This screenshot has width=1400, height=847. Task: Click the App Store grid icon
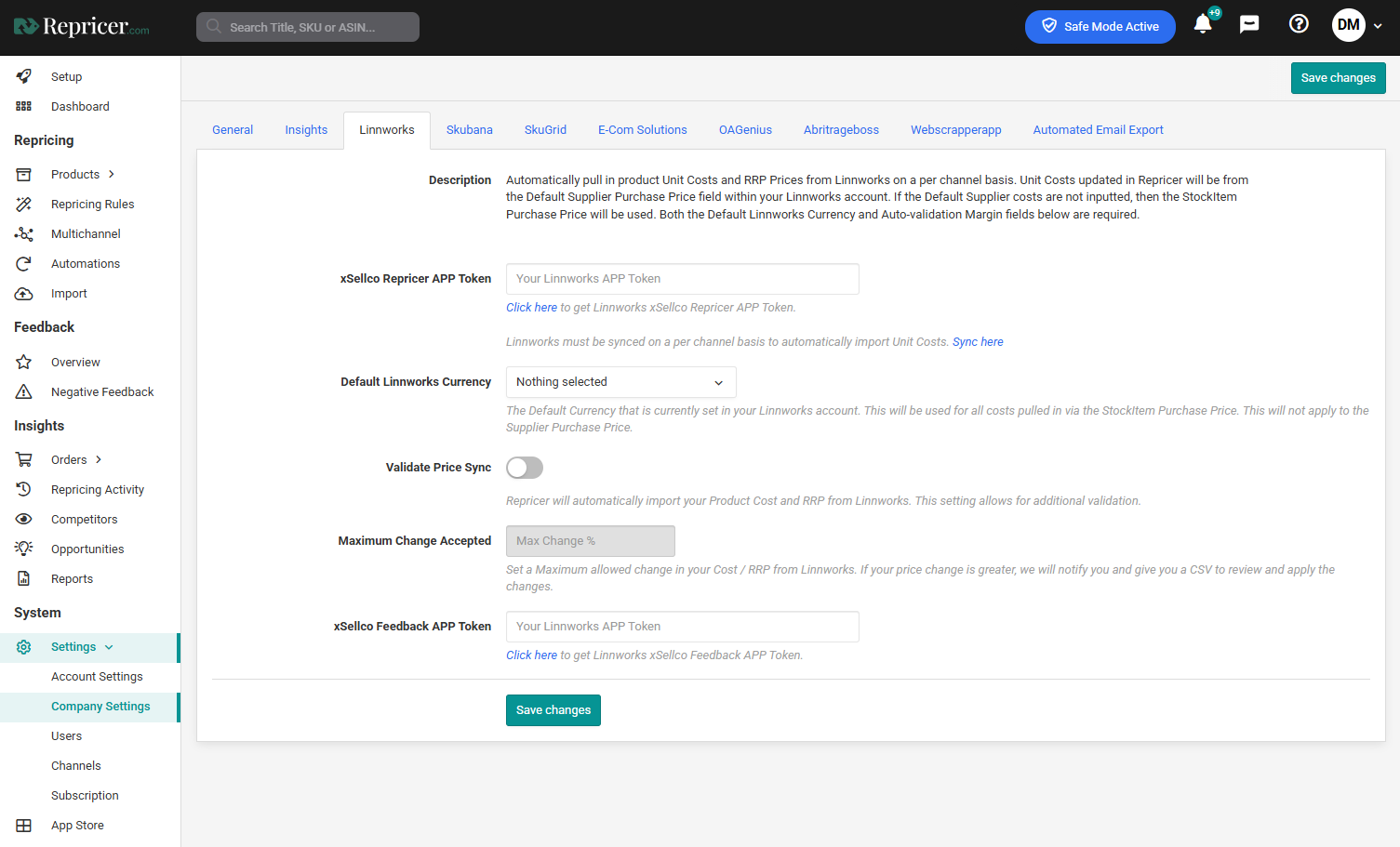(24, 825)
